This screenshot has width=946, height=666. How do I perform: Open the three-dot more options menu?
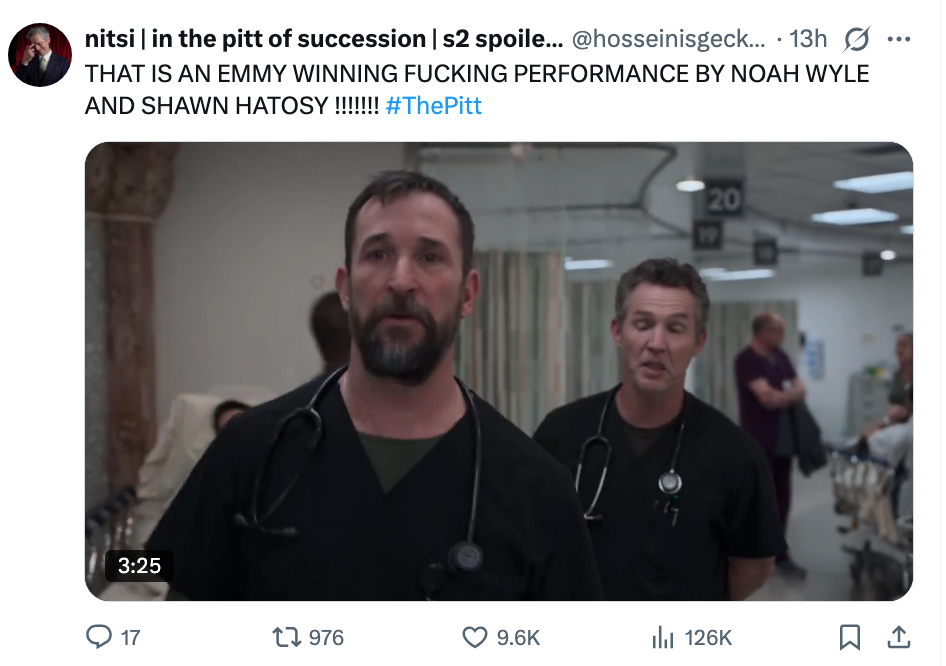[899, 39]
